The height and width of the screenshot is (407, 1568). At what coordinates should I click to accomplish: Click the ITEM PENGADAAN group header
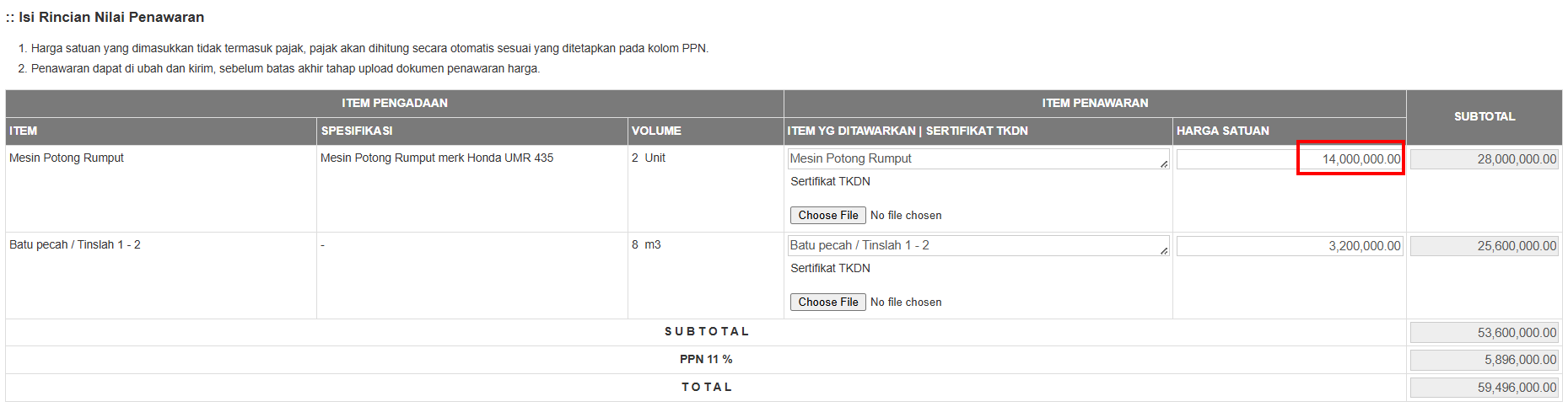coord(395,103)
